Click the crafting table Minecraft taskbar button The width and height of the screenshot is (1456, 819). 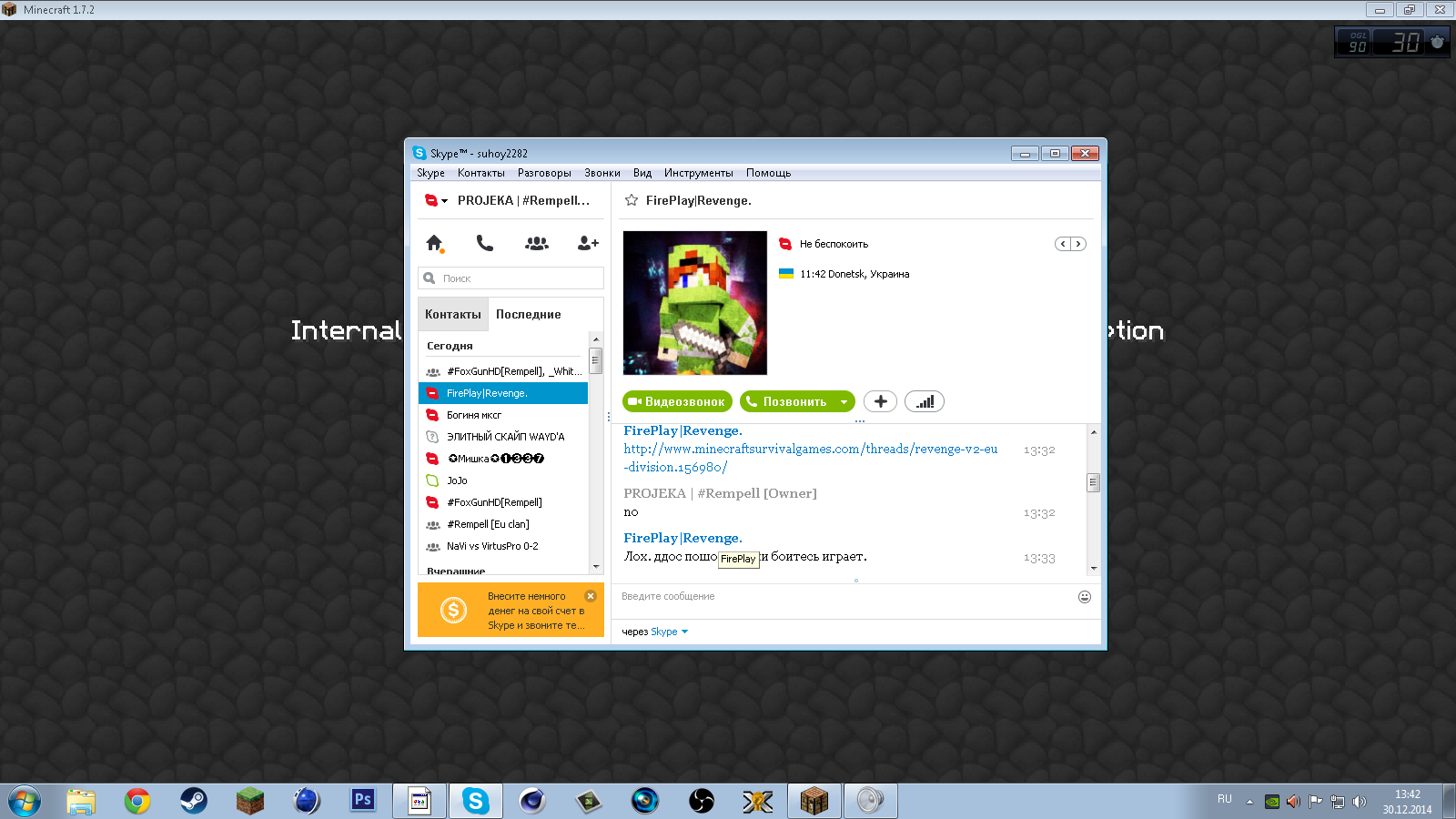tap(814, 802)
